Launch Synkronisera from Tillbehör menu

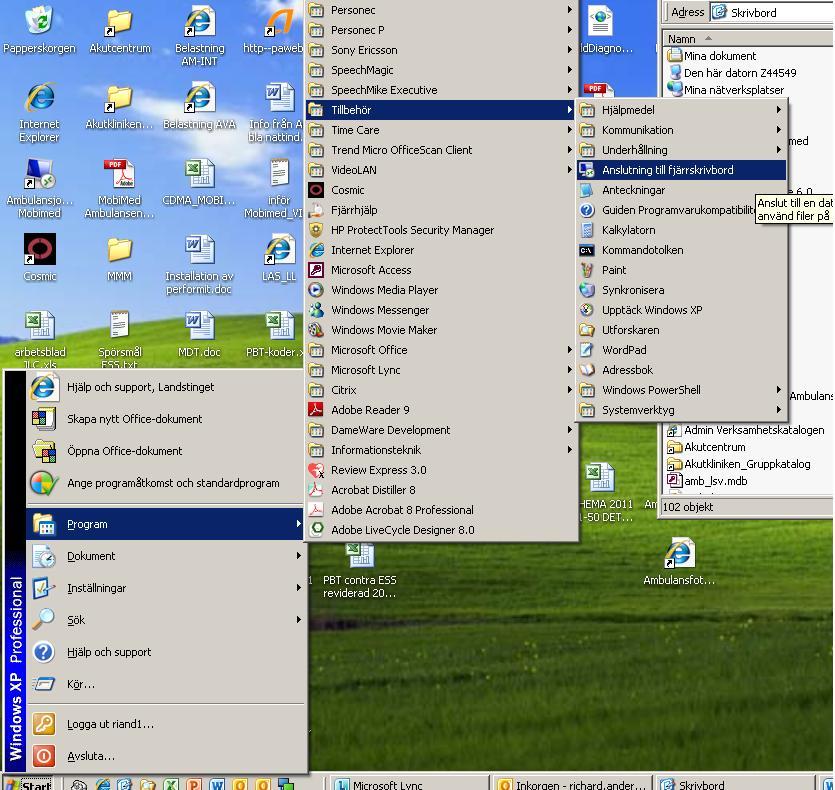click(681, 290)
